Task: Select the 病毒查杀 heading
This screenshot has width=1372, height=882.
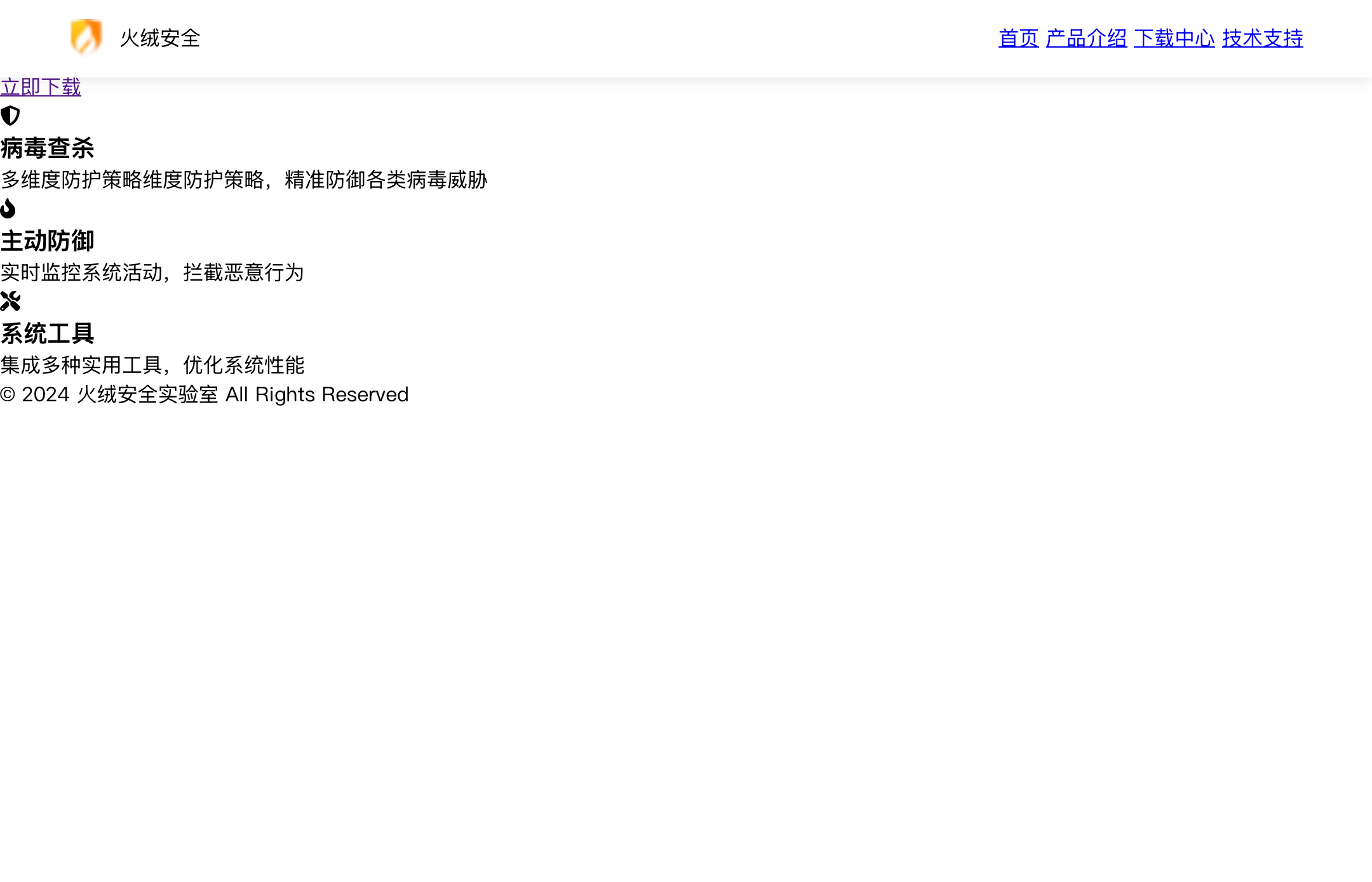Action: pyautogui.click(x=48, y=148)
